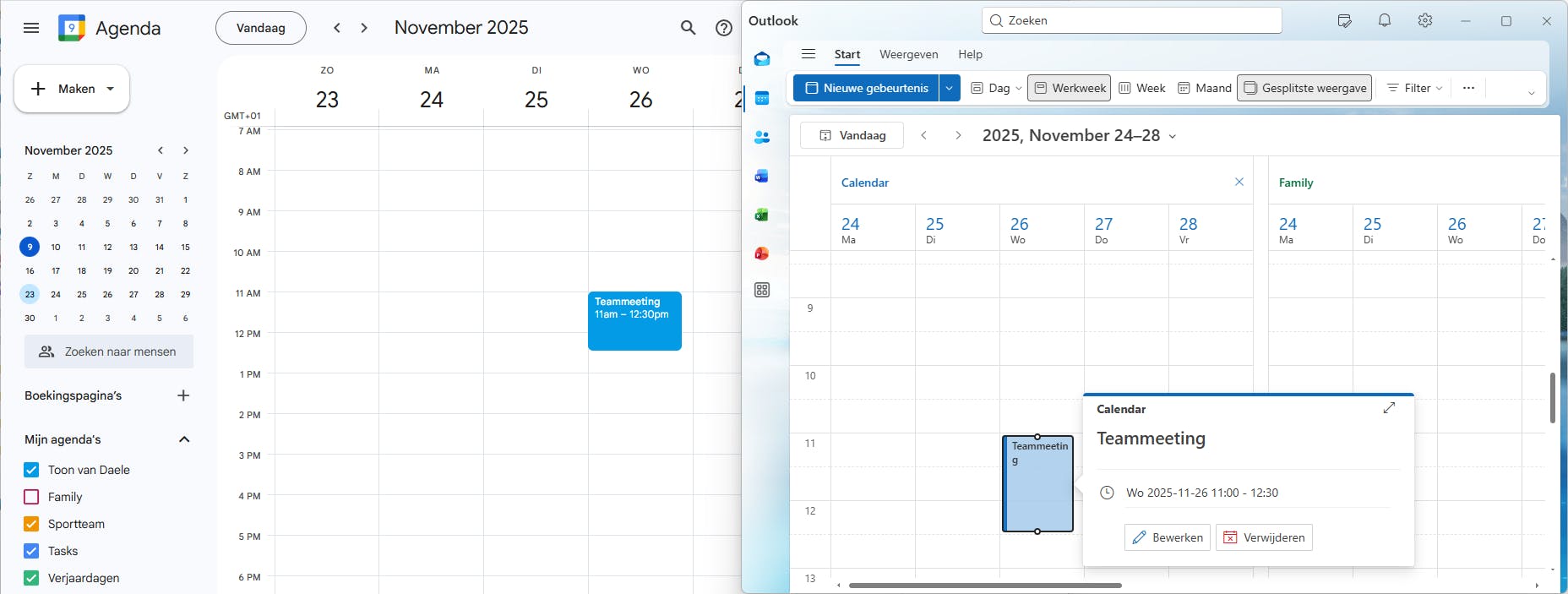The height and width of the screenshot is (594, 1568).
Task: Open more options ellipsis in Outlook ribbon
Action: tap(1469, 88)
